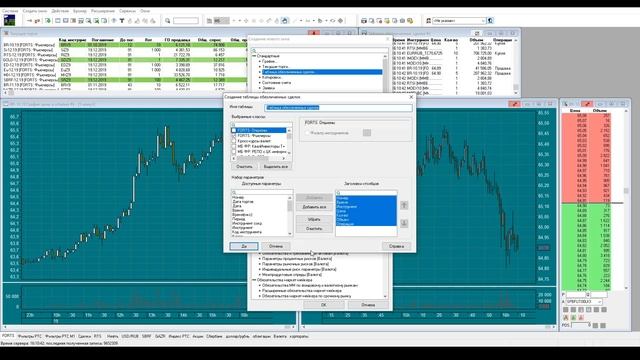Check the FORTS: Опционы class checkbox

[x=234, y=130]
